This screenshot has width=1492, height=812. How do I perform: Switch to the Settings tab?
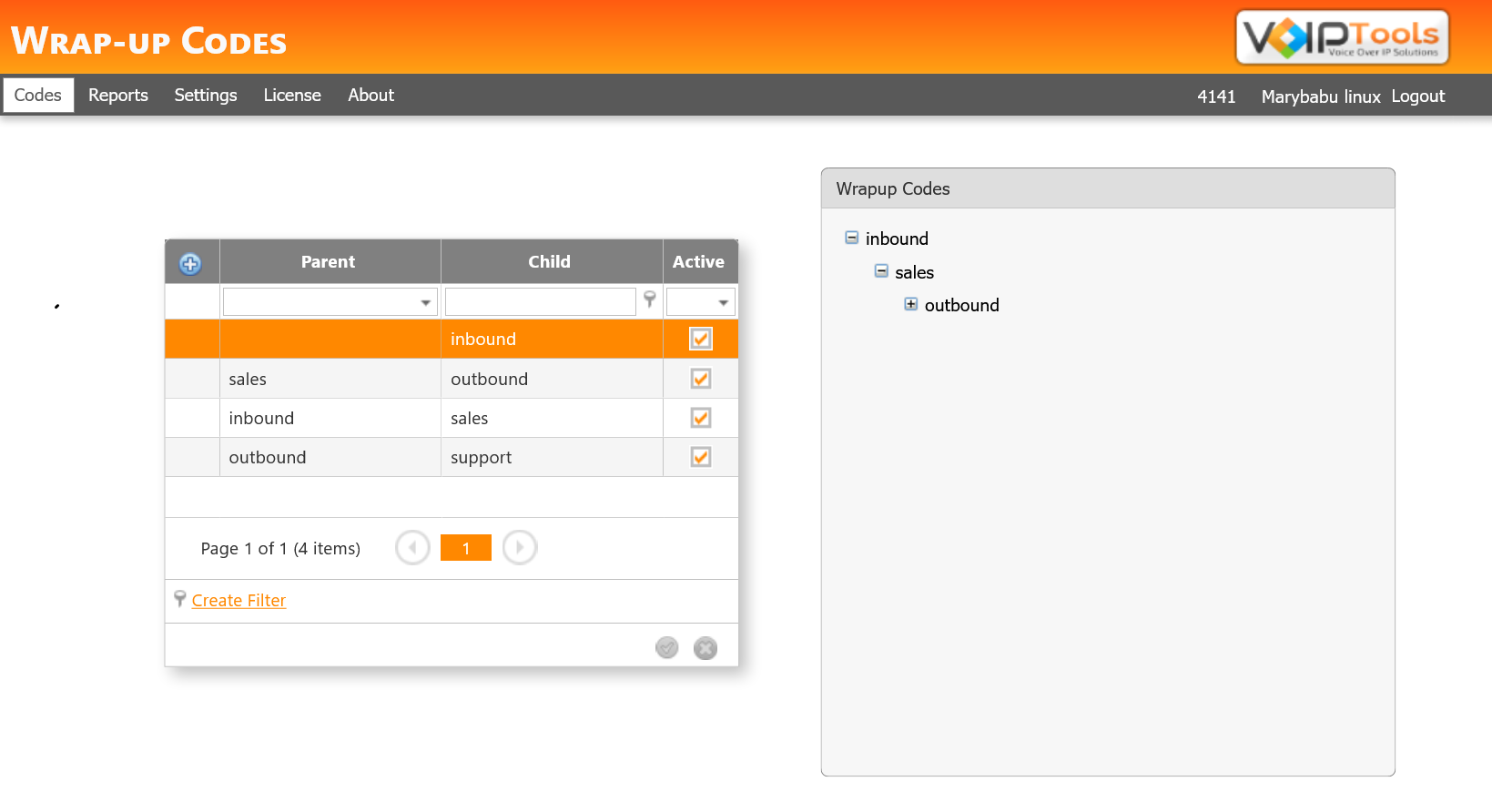tap(206, 96)
